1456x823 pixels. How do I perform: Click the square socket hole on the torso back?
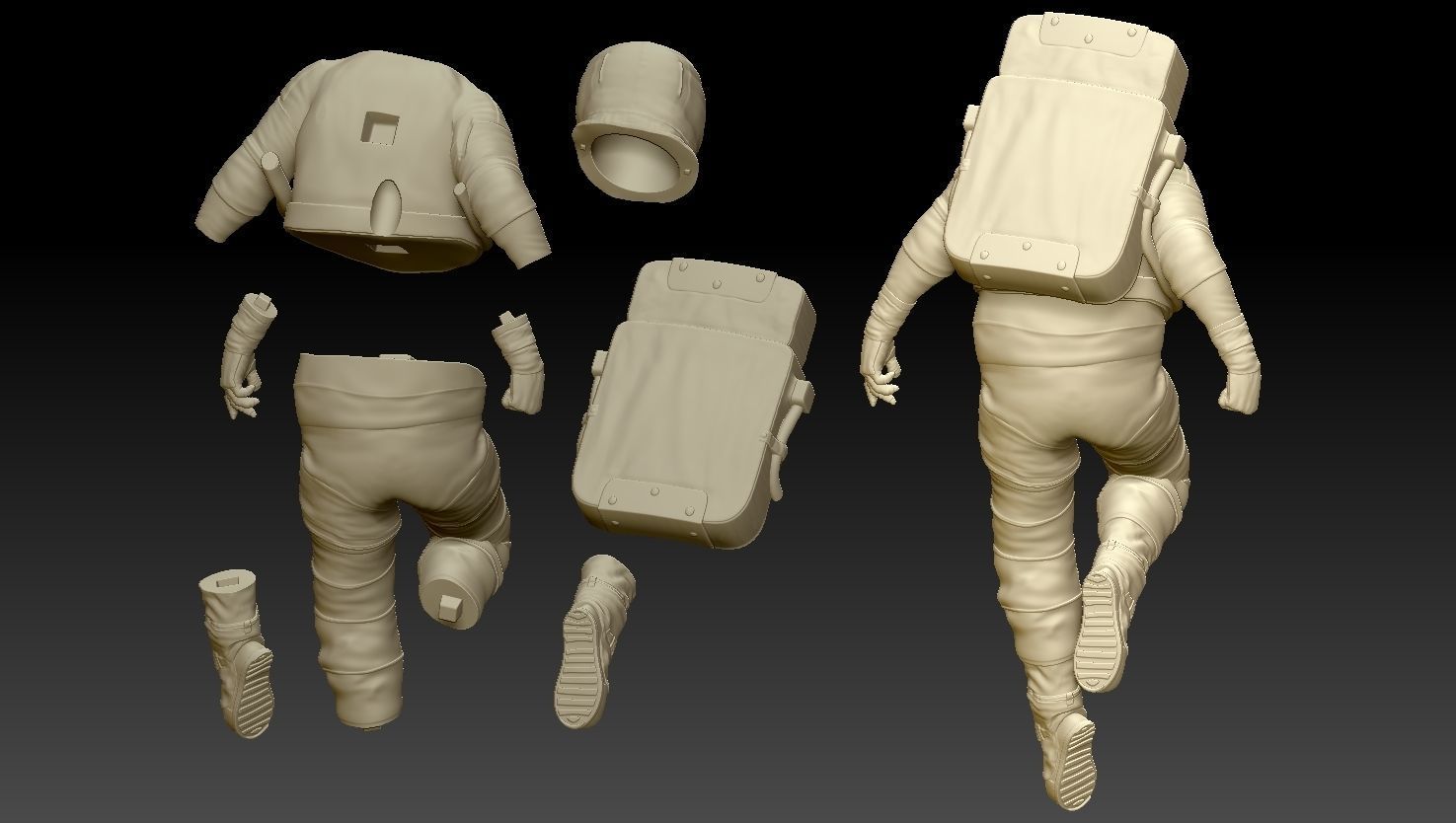coord(380,129)
